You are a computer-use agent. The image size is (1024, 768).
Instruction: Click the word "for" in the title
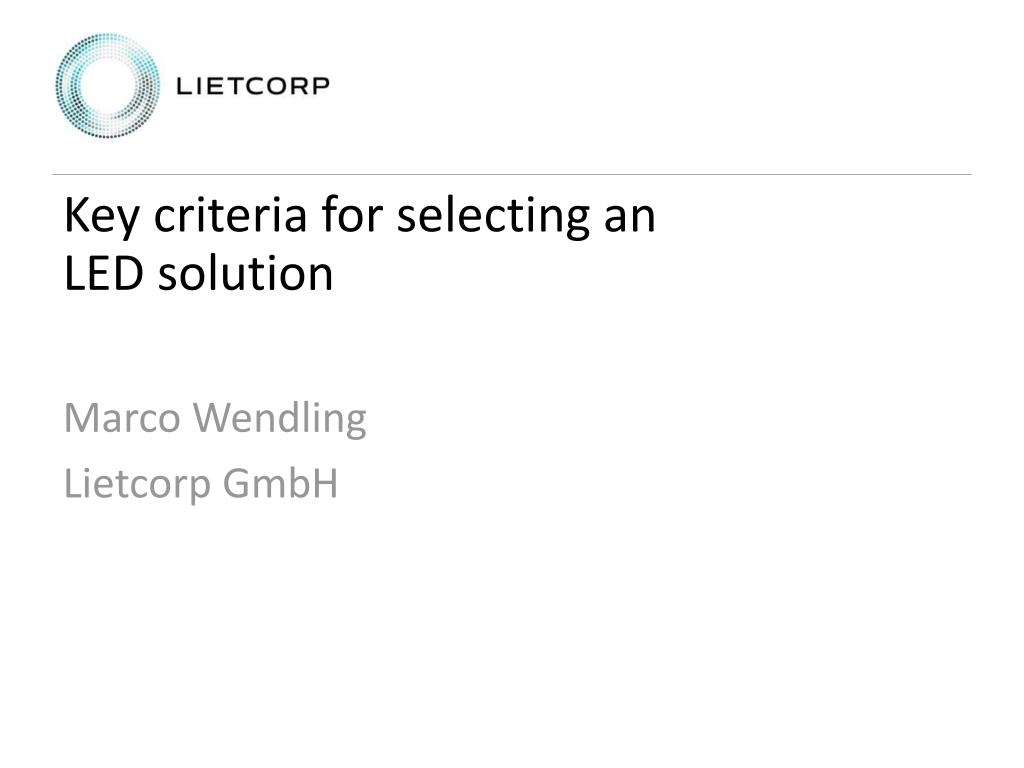click(x=352, y=214)
